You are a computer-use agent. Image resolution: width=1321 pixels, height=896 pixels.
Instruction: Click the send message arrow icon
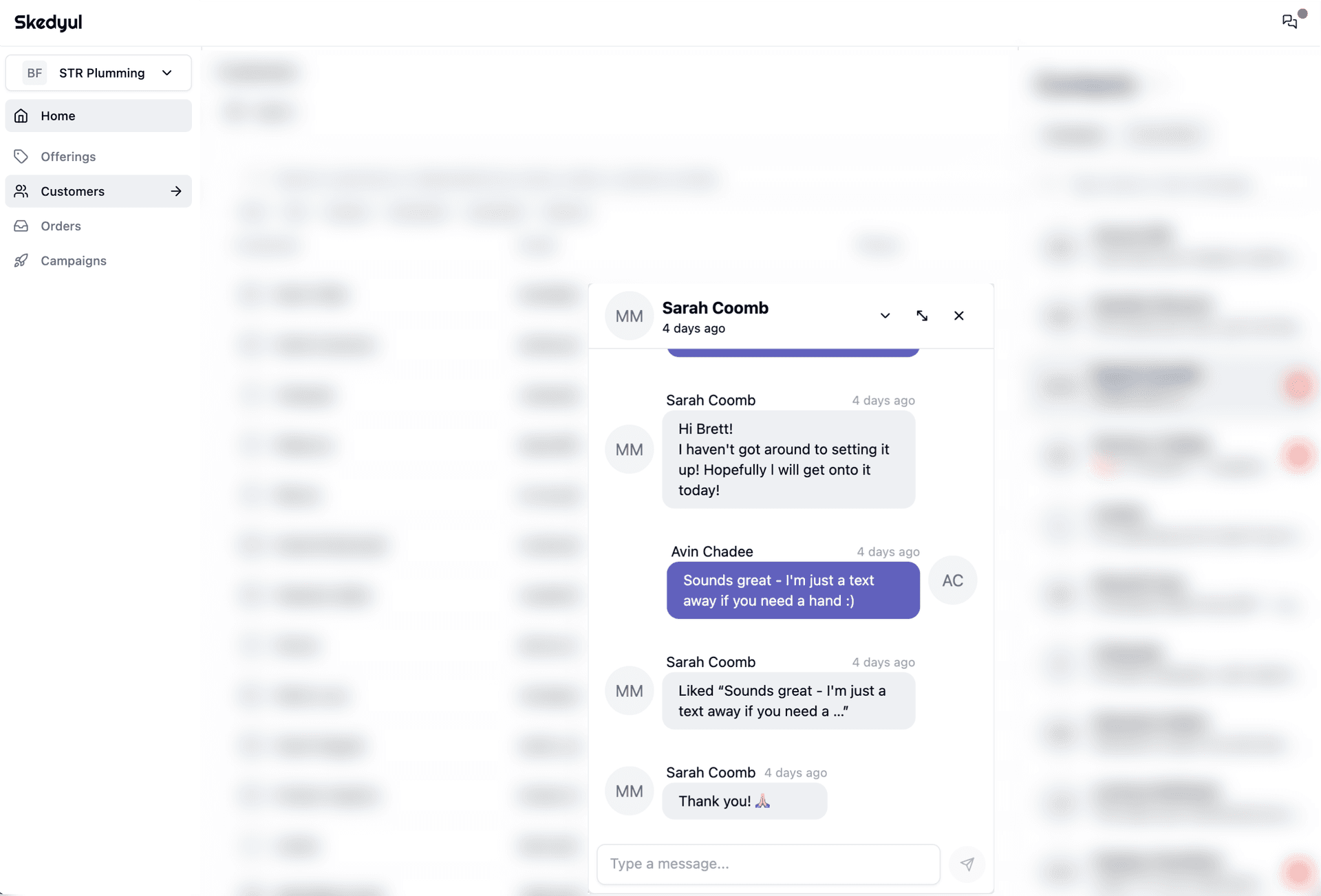pyautogui.click(x=966, y=863)
